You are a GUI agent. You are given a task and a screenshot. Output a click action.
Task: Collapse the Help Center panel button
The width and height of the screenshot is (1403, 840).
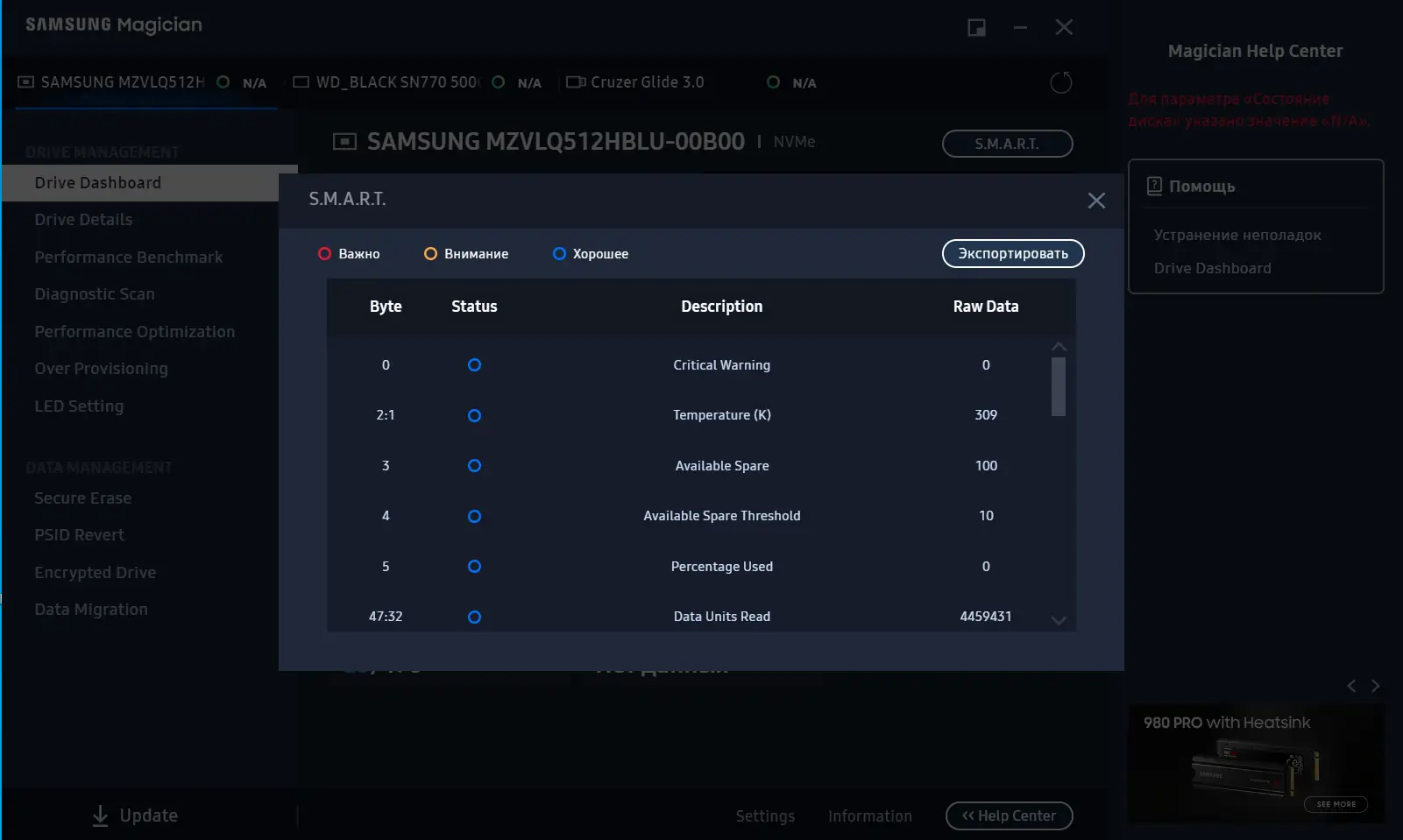pyautogui.click(x=1009, y=815)
